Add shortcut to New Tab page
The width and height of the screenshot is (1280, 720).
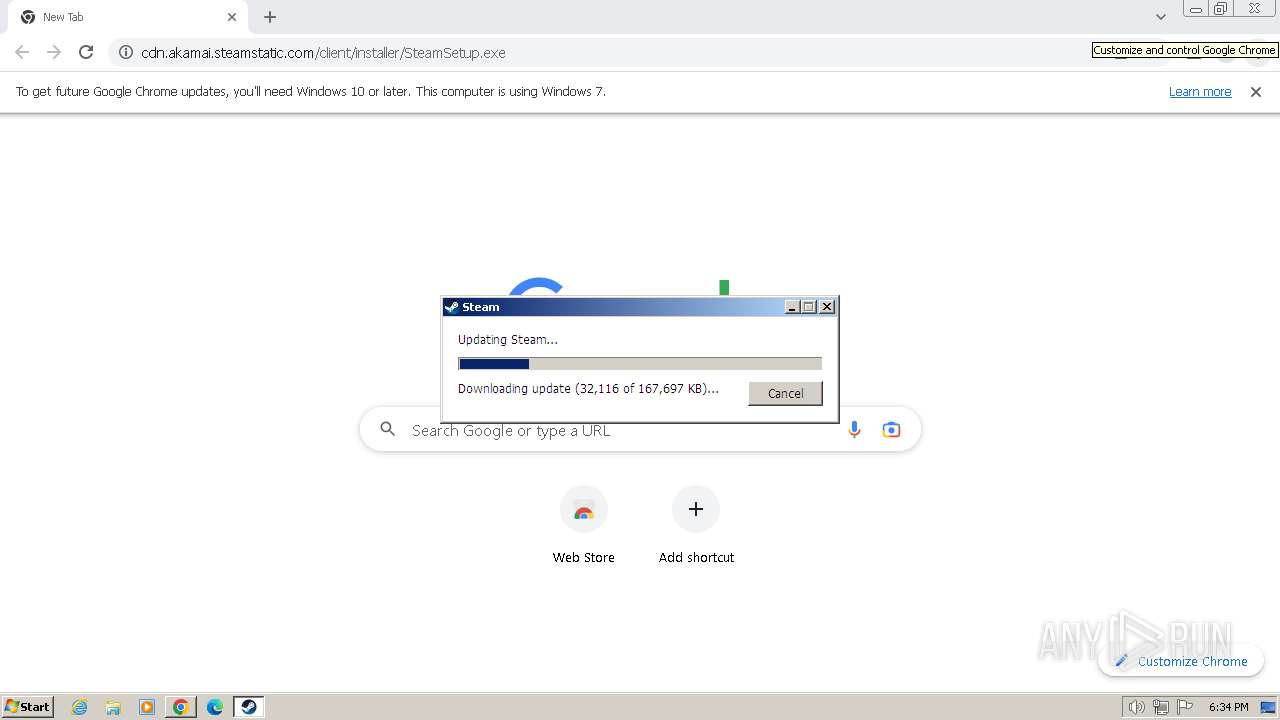tap(696, 526)
